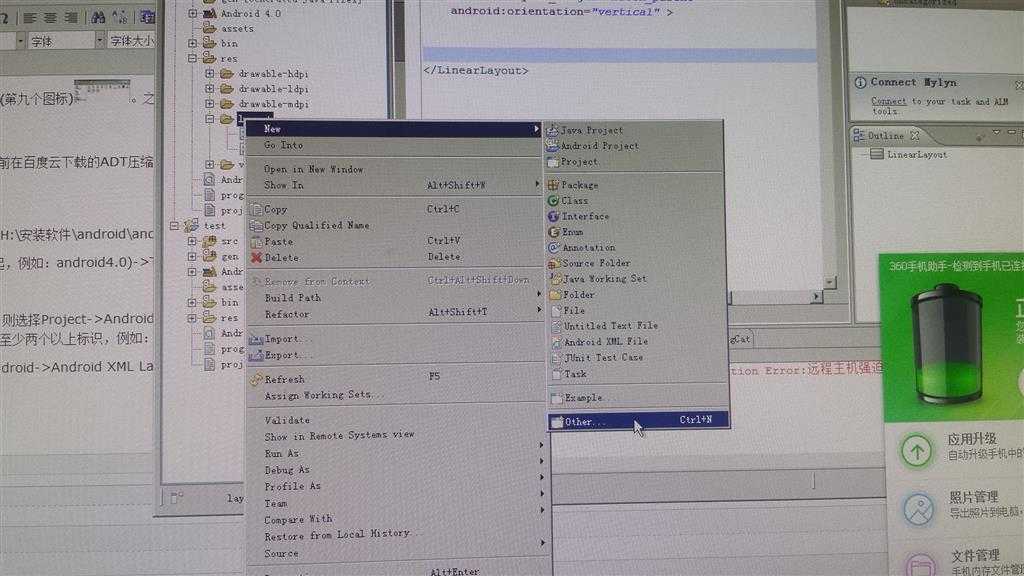1024x576 pixels.
Task: Expand the drawable-mdpi folder node
Action: click(x=210, y=103)
